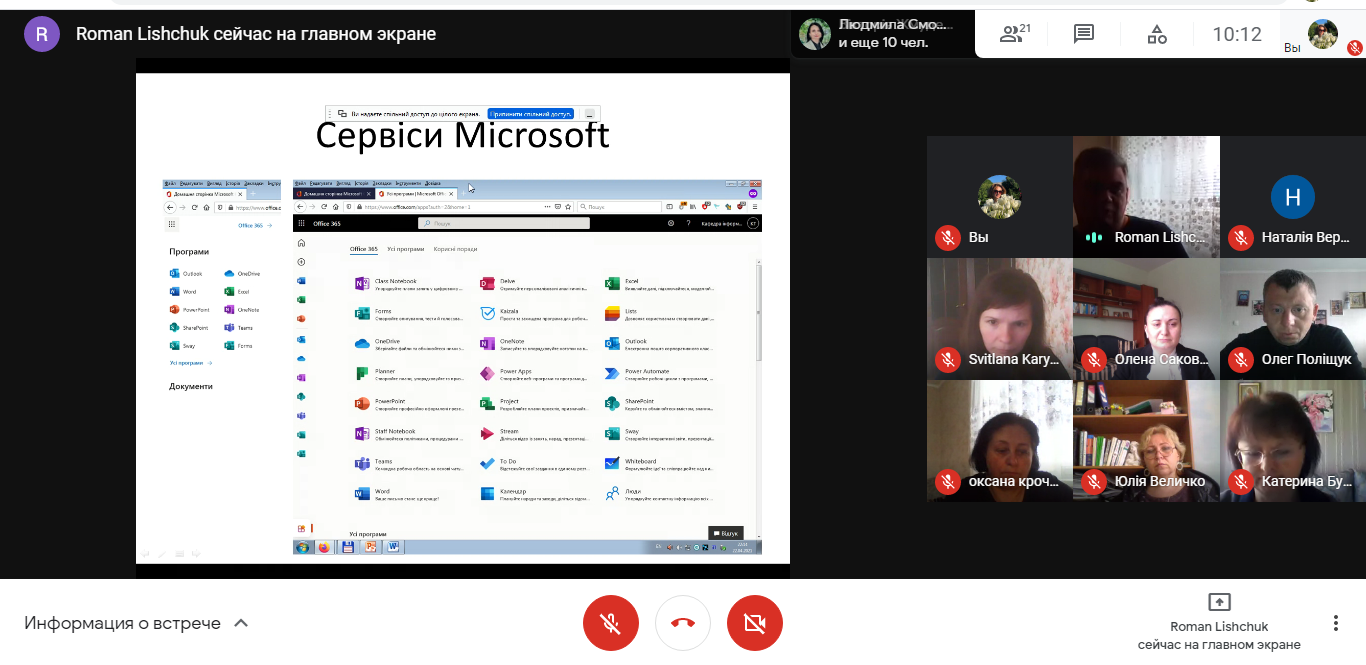Click the SharePoint app in shared Office 365 list
This screenshot has height=665, width=1366.
point(658,404)
